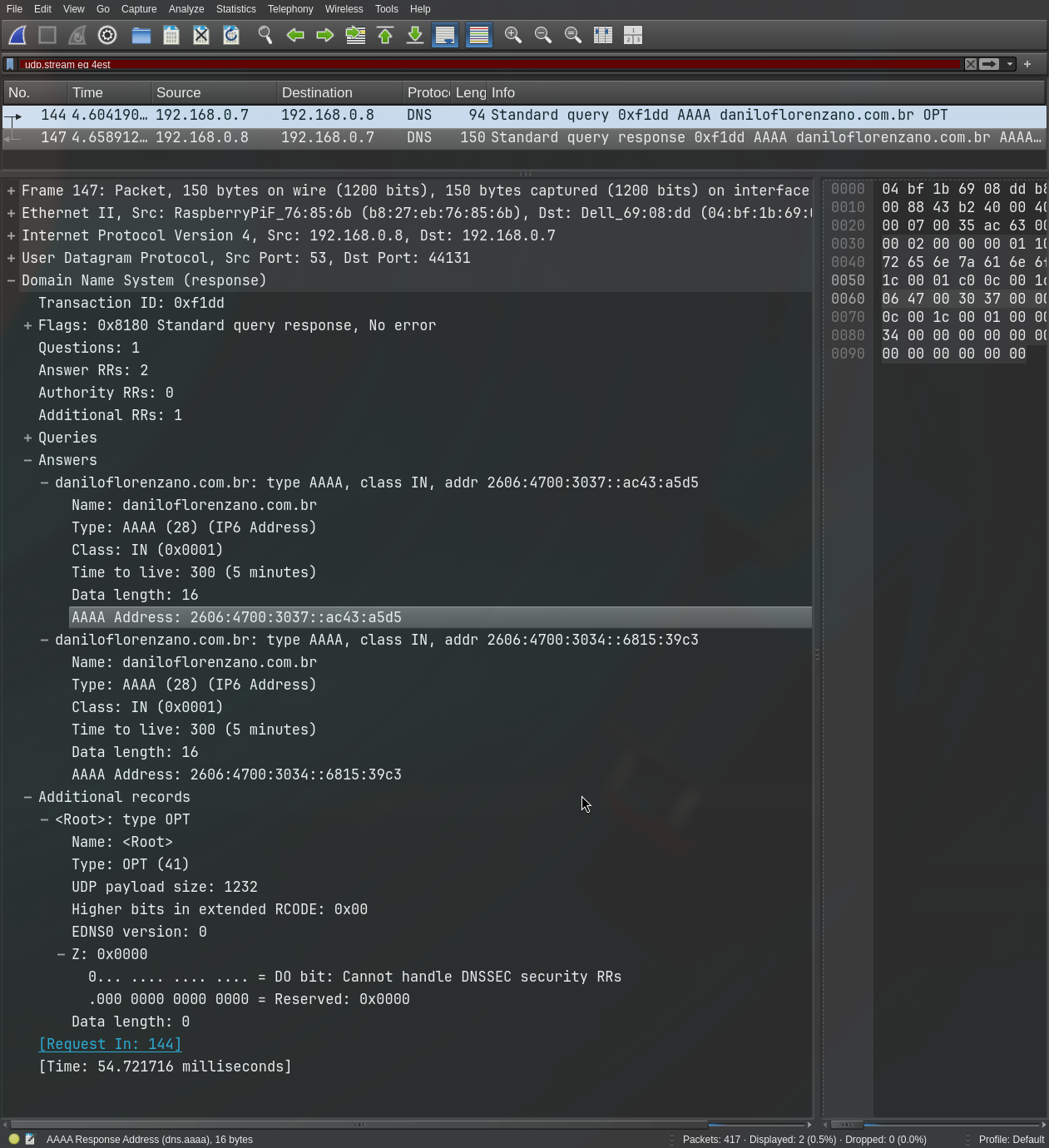
Task: Follow the Request In: 144 link
Action: (x=109, y=1044)
